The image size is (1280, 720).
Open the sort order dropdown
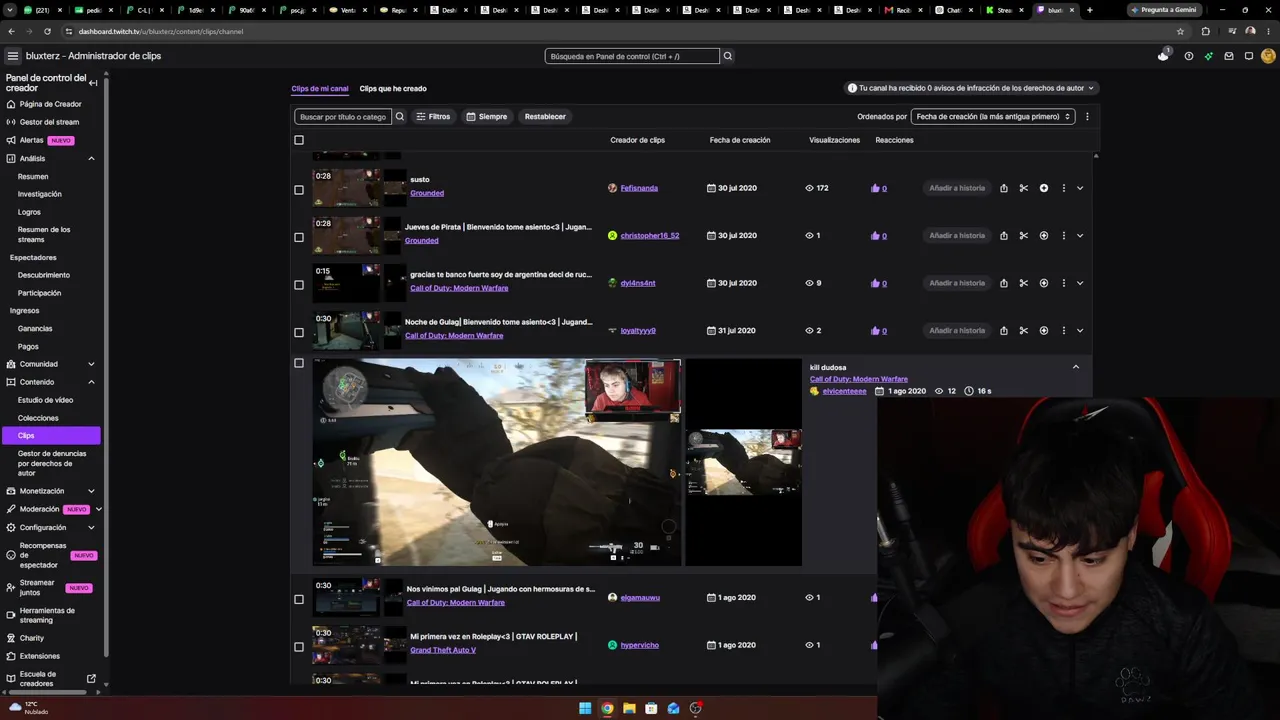993,116
